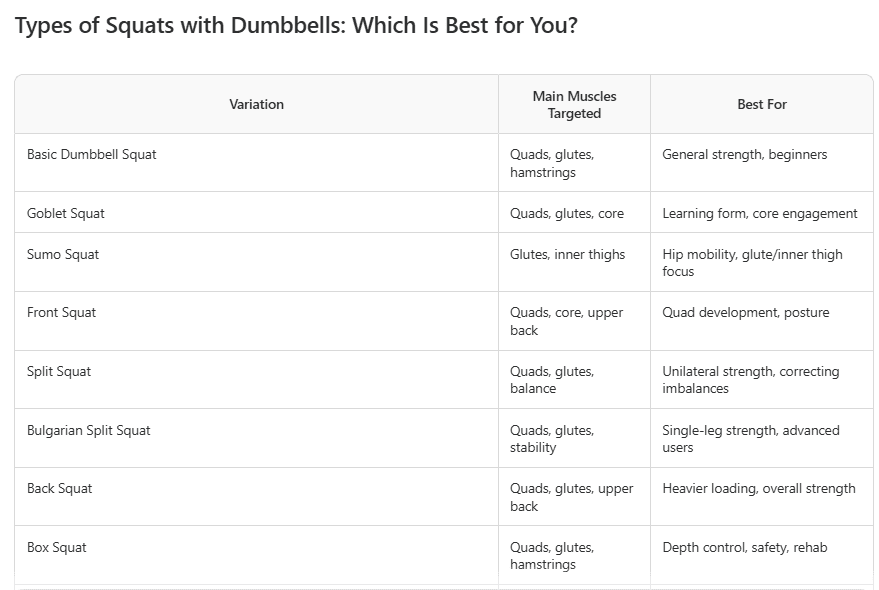The height and width of the screenshot is (590, 879).
Task: Click the Main Muscles Targeted column header
Action: tap(574, 105)
